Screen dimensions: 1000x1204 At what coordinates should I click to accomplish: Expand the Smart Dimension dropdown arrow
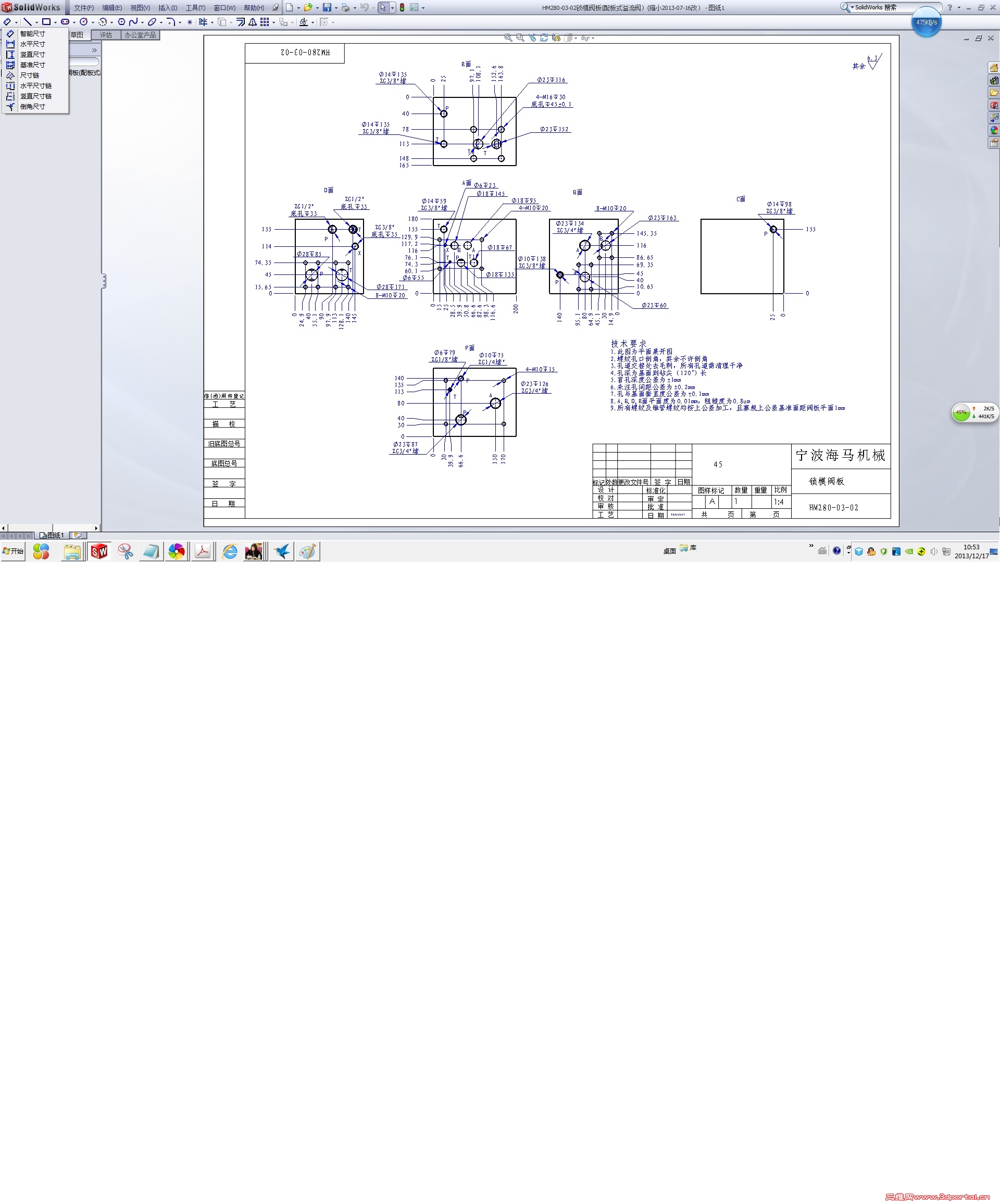pos(16,22)
